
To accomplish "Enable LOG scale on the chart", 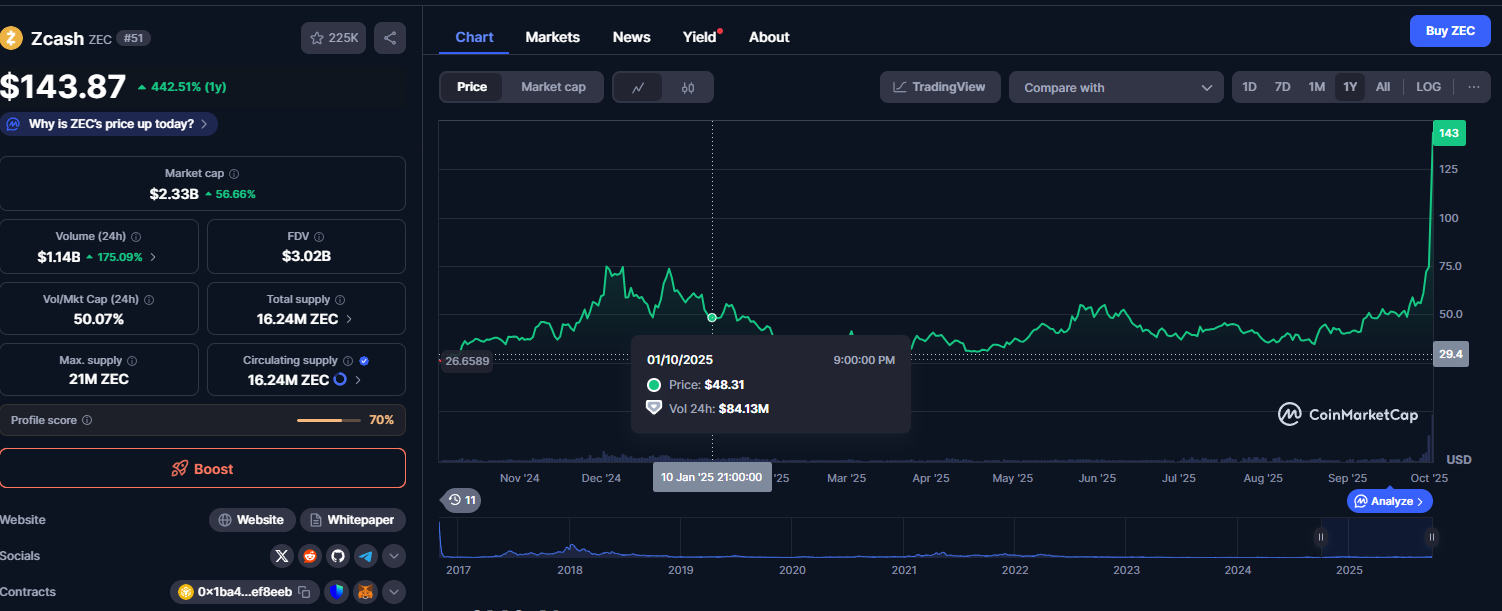I will [x=1428, y=87].
